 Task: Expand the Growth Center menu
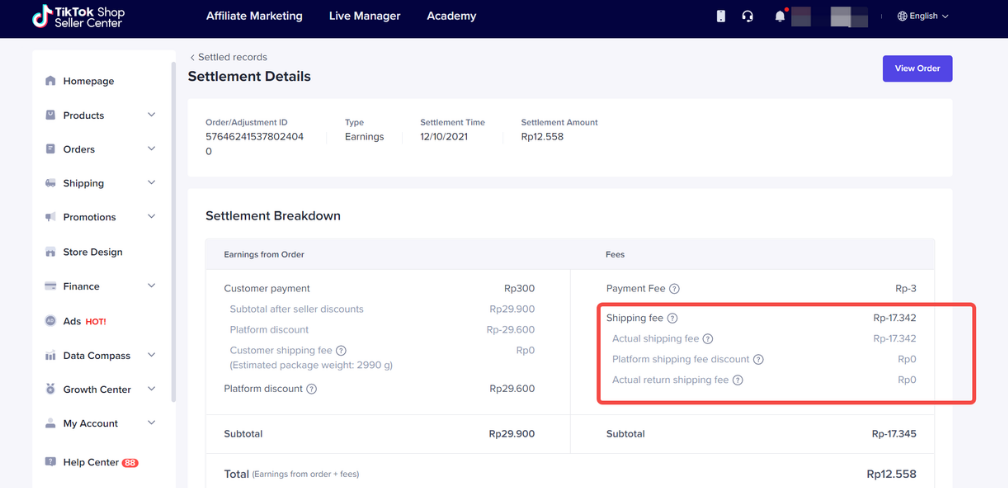pos(151,389)
